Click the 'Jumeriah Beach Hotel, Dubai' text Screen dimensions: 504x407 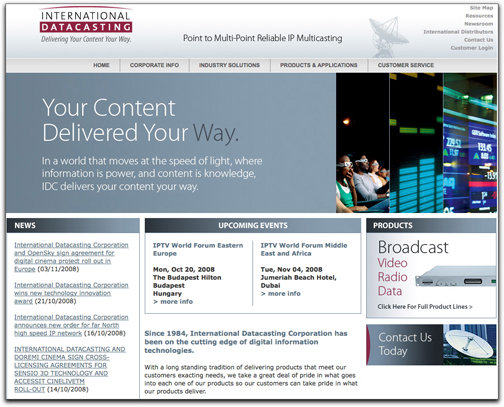[298, 282]
